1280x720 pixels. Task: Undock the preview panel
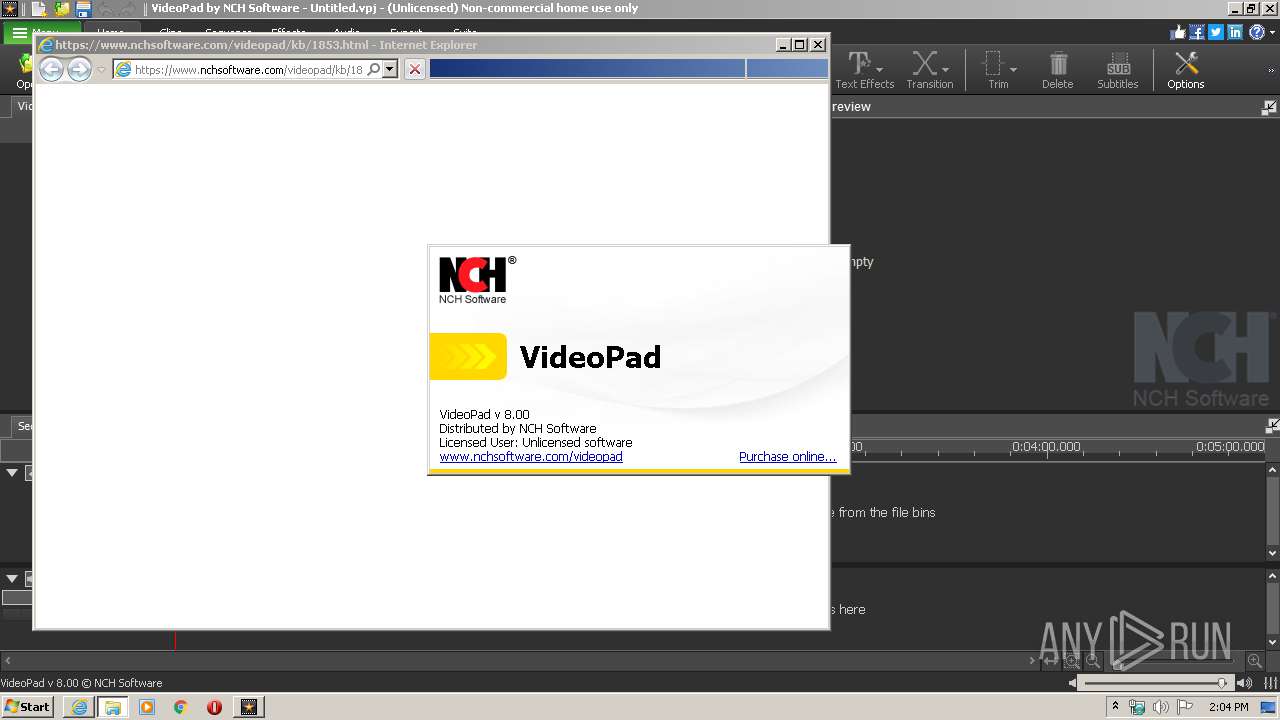(x=1269, y=107)
